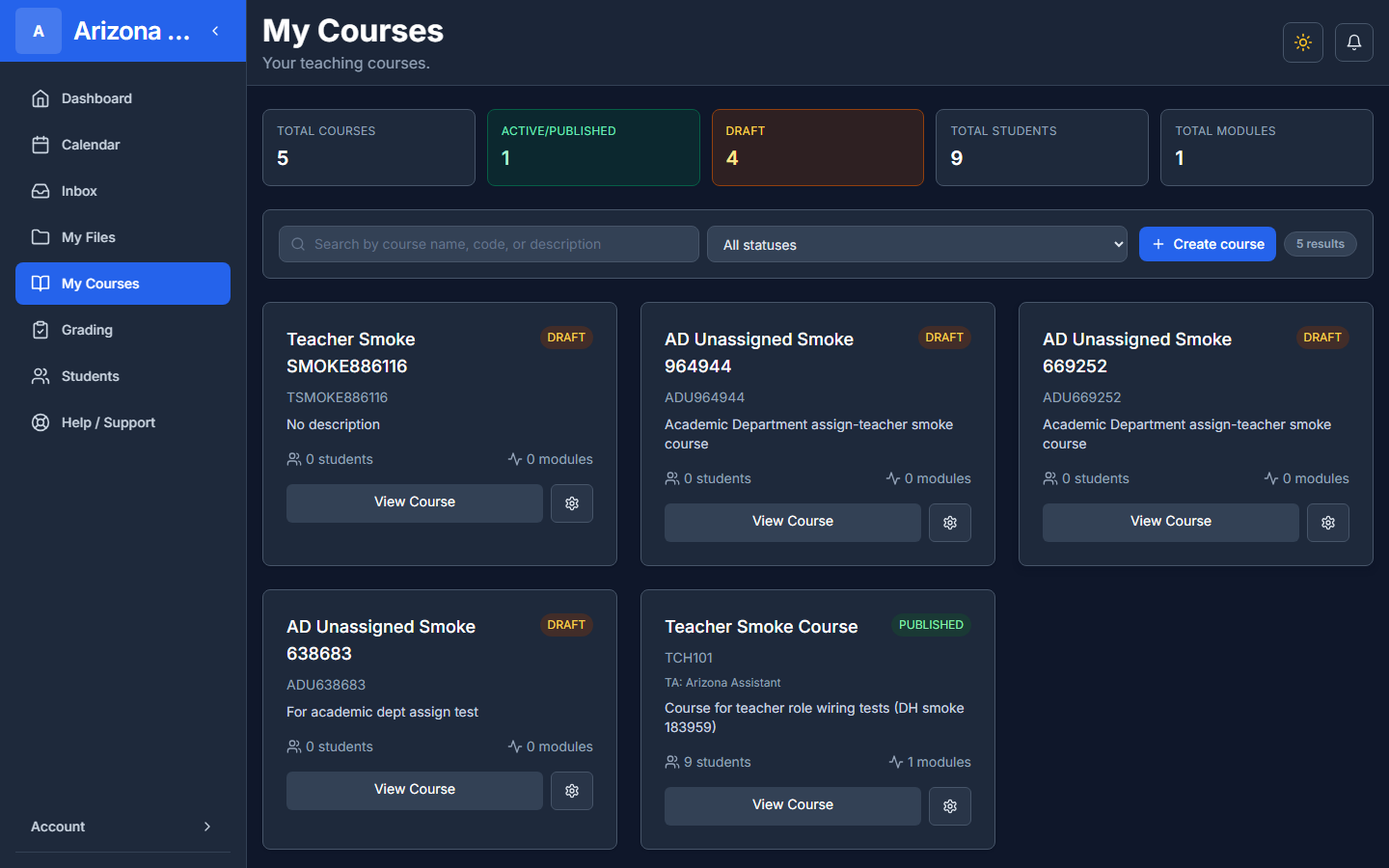This screenshot has height=868, width=1389.
Task: Click the 5 results badge
Action: pos(1321,244)
